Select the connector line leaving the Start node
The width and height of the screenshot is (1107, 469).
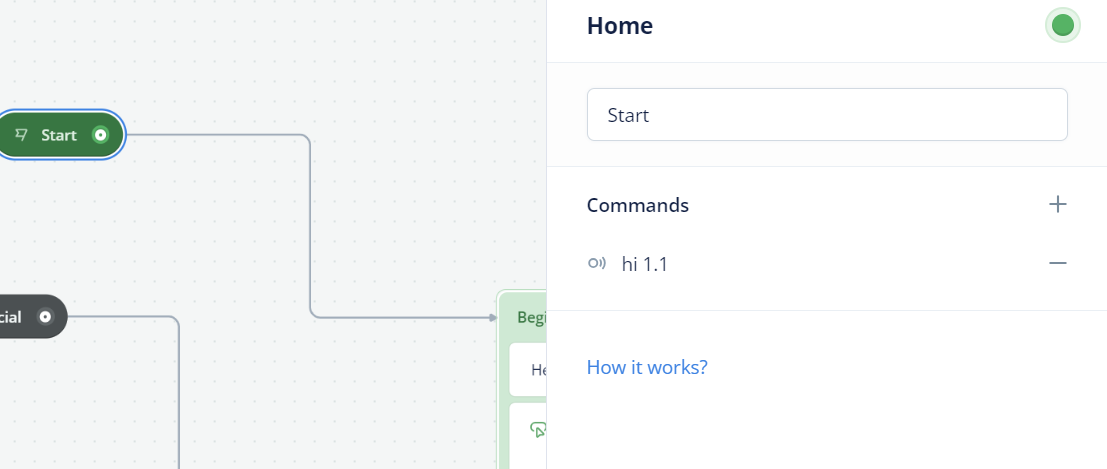click(x=310, y=226)
